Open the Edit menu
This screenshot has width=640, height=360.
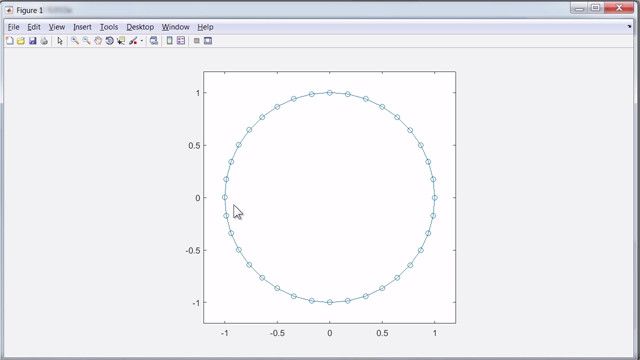[x=34, y=27]
